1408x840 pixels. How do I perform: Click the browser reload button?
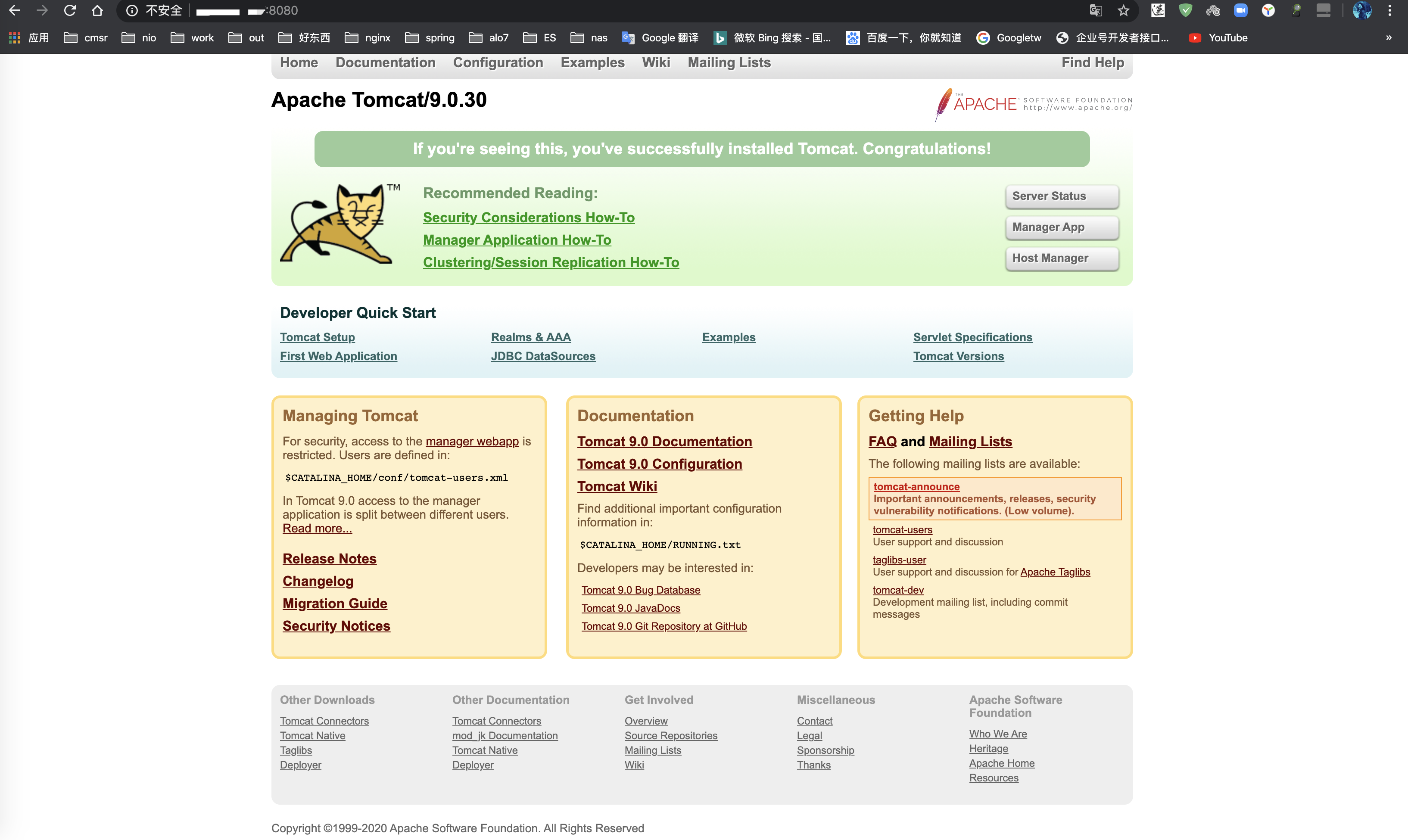[70, 11]
